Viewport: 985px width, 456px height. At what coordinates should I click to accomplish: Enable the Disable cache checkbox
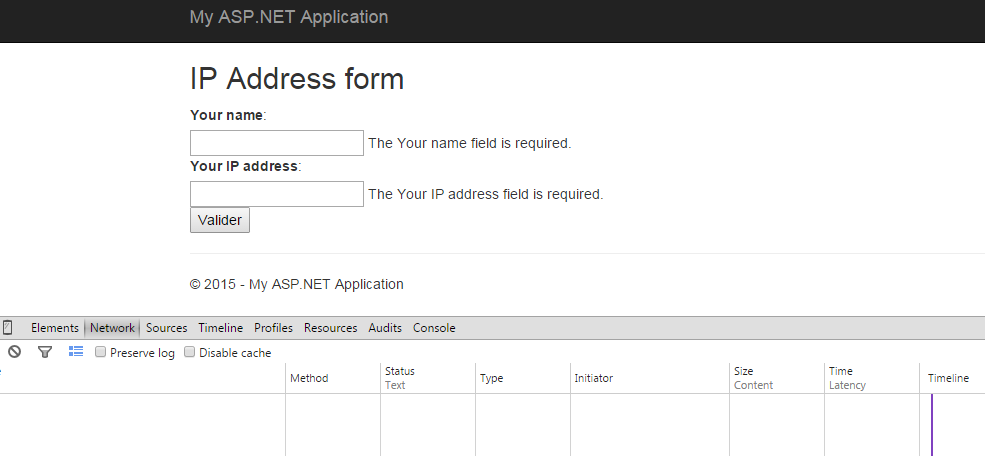pos(190,353)
